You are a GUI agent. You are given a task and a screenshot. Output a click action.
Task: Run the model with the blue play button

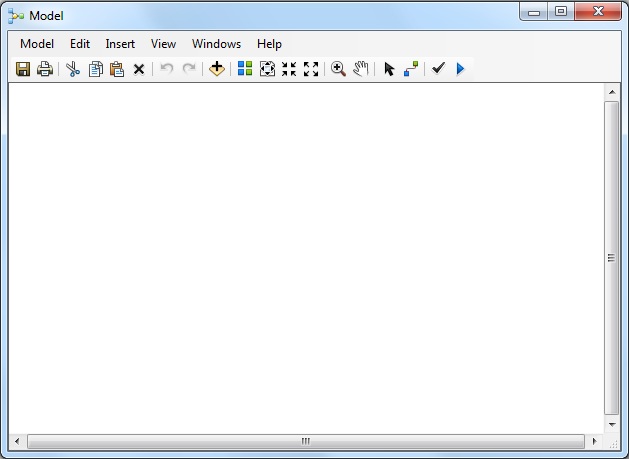(x=460, y=69)
